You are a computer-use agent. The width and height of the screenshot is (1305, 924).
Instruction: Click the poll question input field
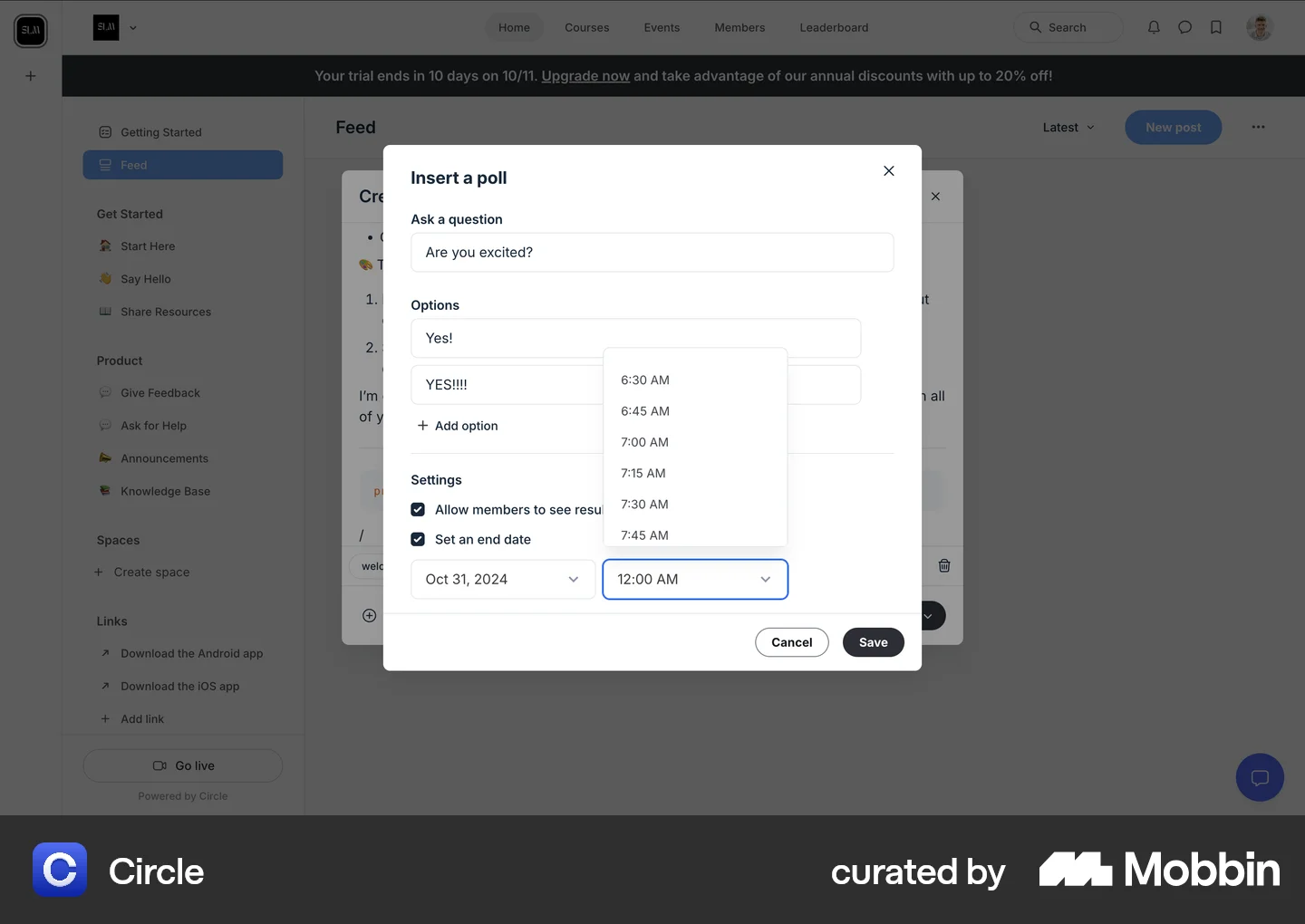tap(652, 252)
